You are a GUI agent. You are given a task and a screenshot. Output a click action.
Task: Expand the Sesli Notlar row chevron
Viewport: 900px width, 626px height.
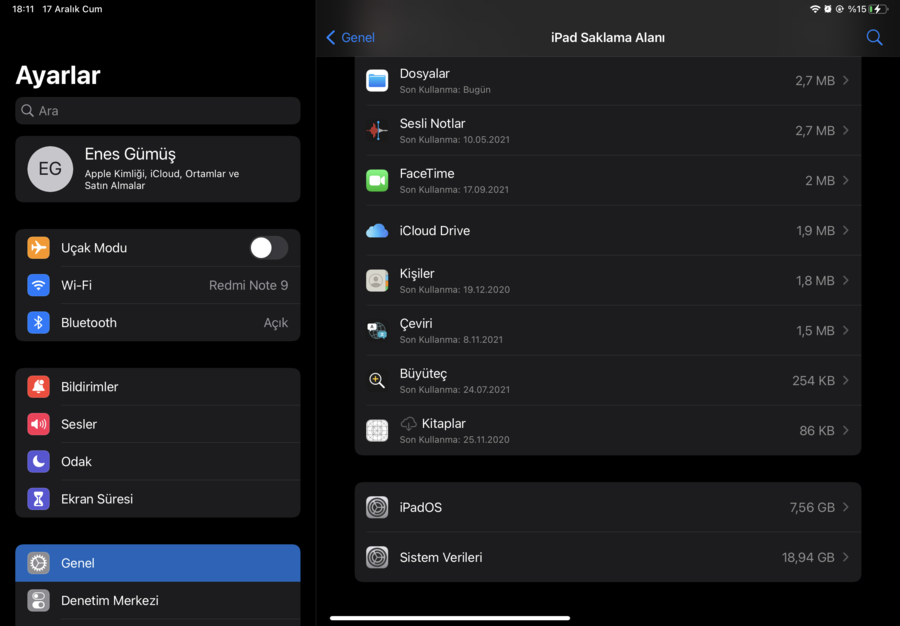tap(846, 130)
